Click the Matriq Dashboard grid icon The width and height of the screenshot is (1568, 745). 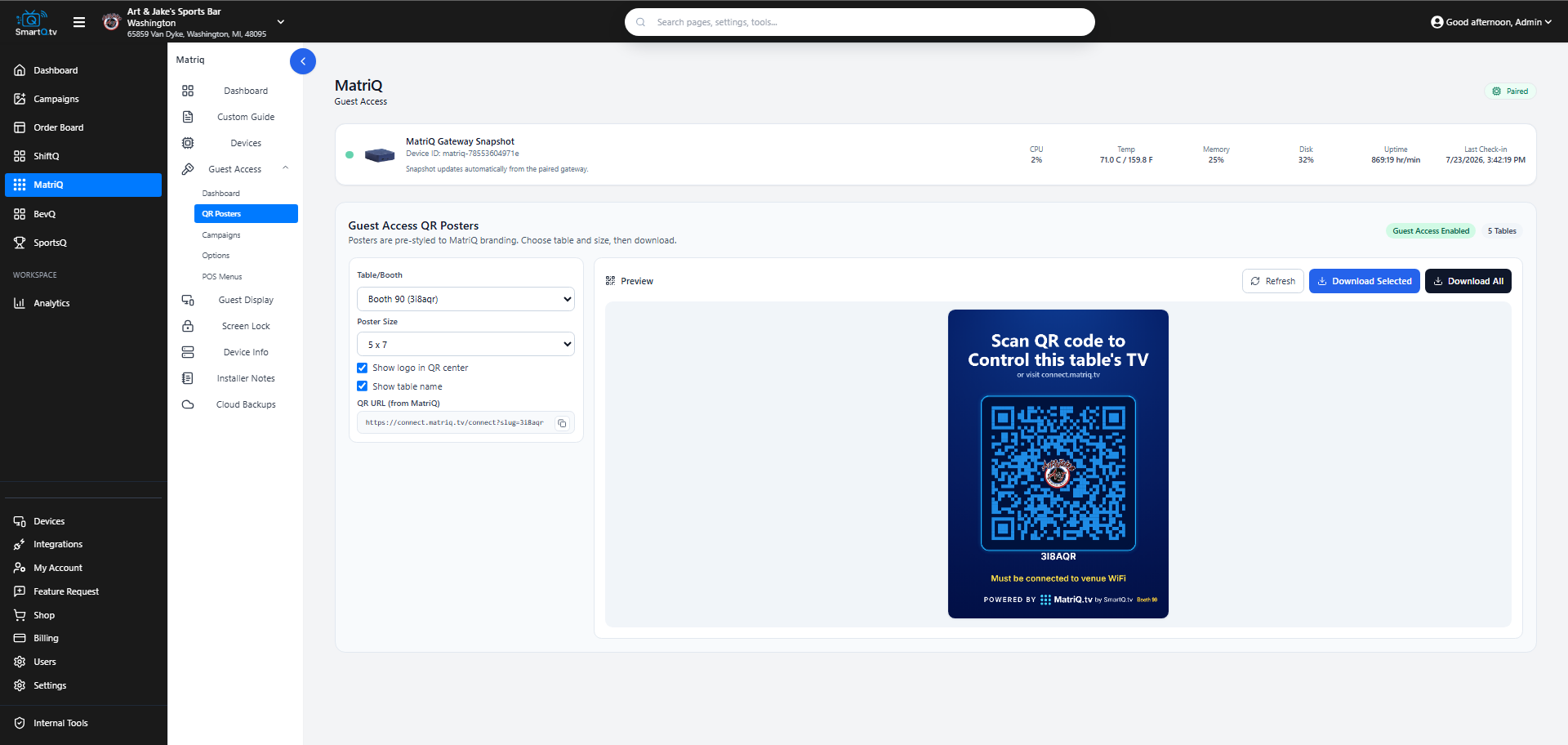tap(188, 91)
